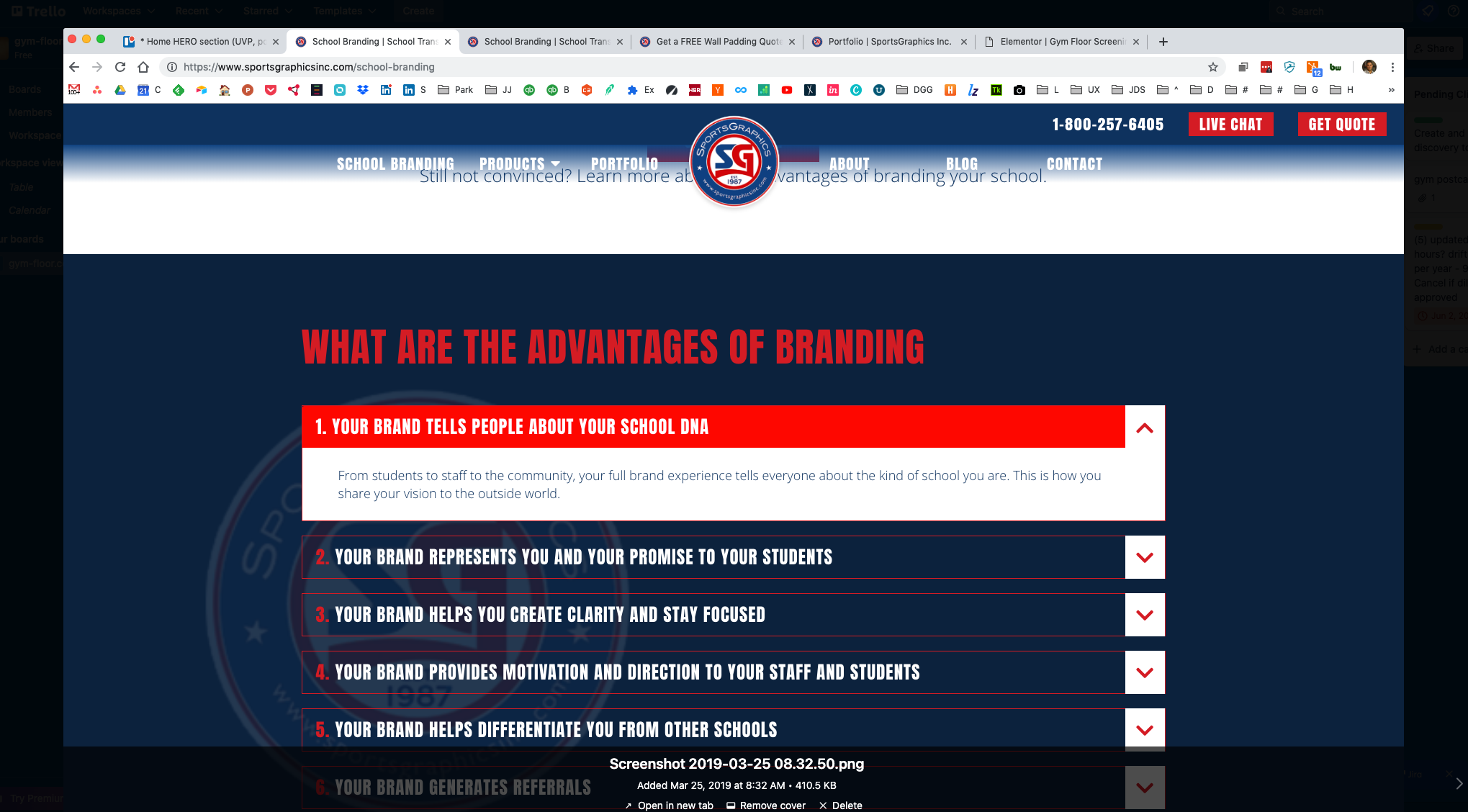1468x812 pixels.
Task: Open the Google Drive bookmark
Action: coord(120,89)
